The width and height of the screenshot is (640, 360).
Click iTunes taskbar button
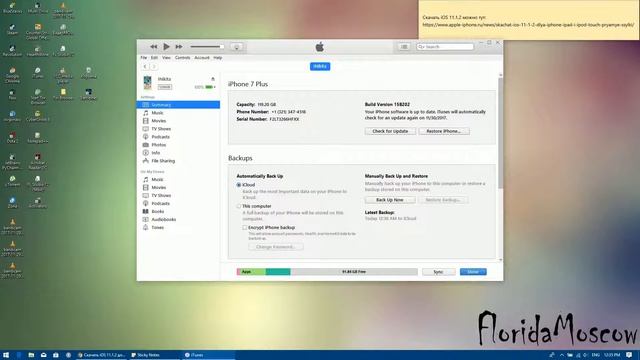pyautogui.click(x=208, y=355)
